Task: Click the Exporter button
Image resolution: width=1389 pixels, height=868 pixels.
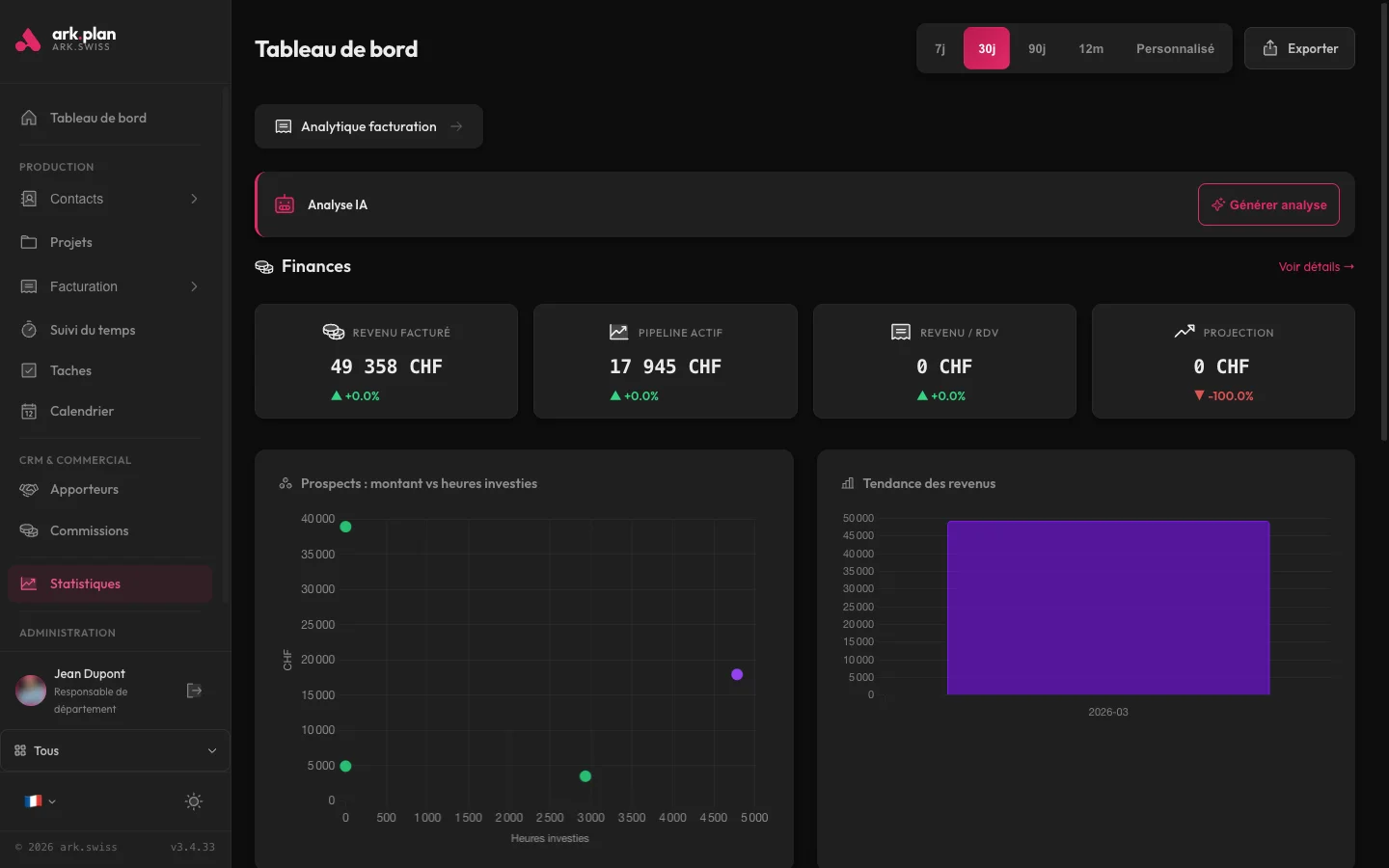Action: click(1299, 48)
